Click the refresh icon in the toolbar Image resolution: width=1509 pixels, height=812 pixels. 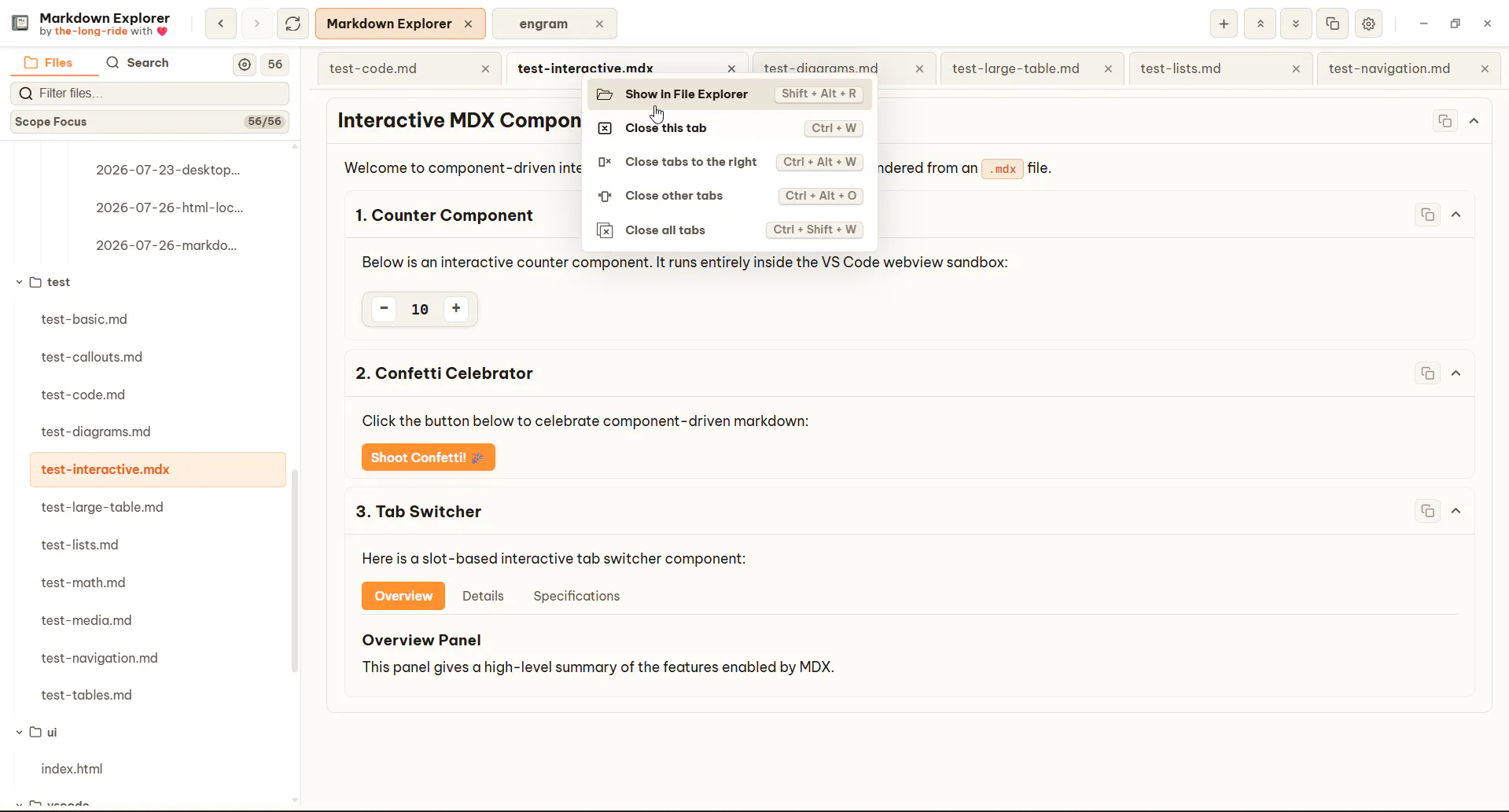coord(293,24)
